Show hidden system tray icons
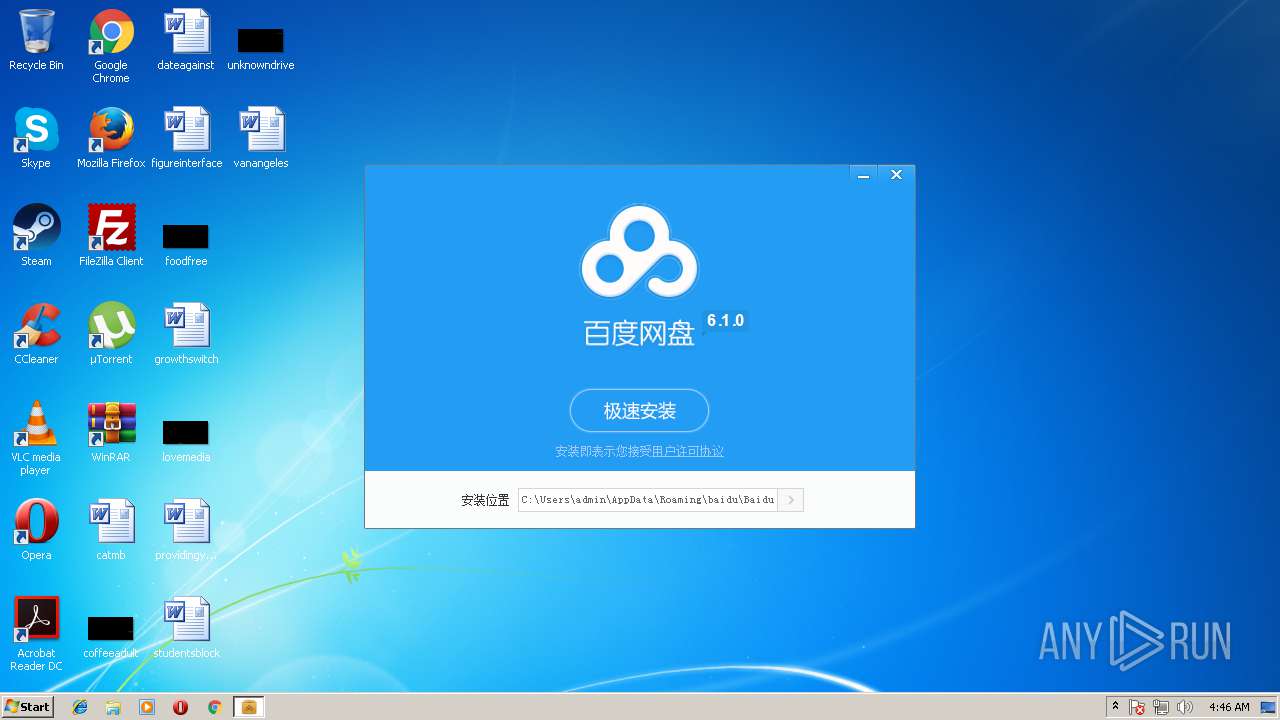 [x=1115, y=706]
